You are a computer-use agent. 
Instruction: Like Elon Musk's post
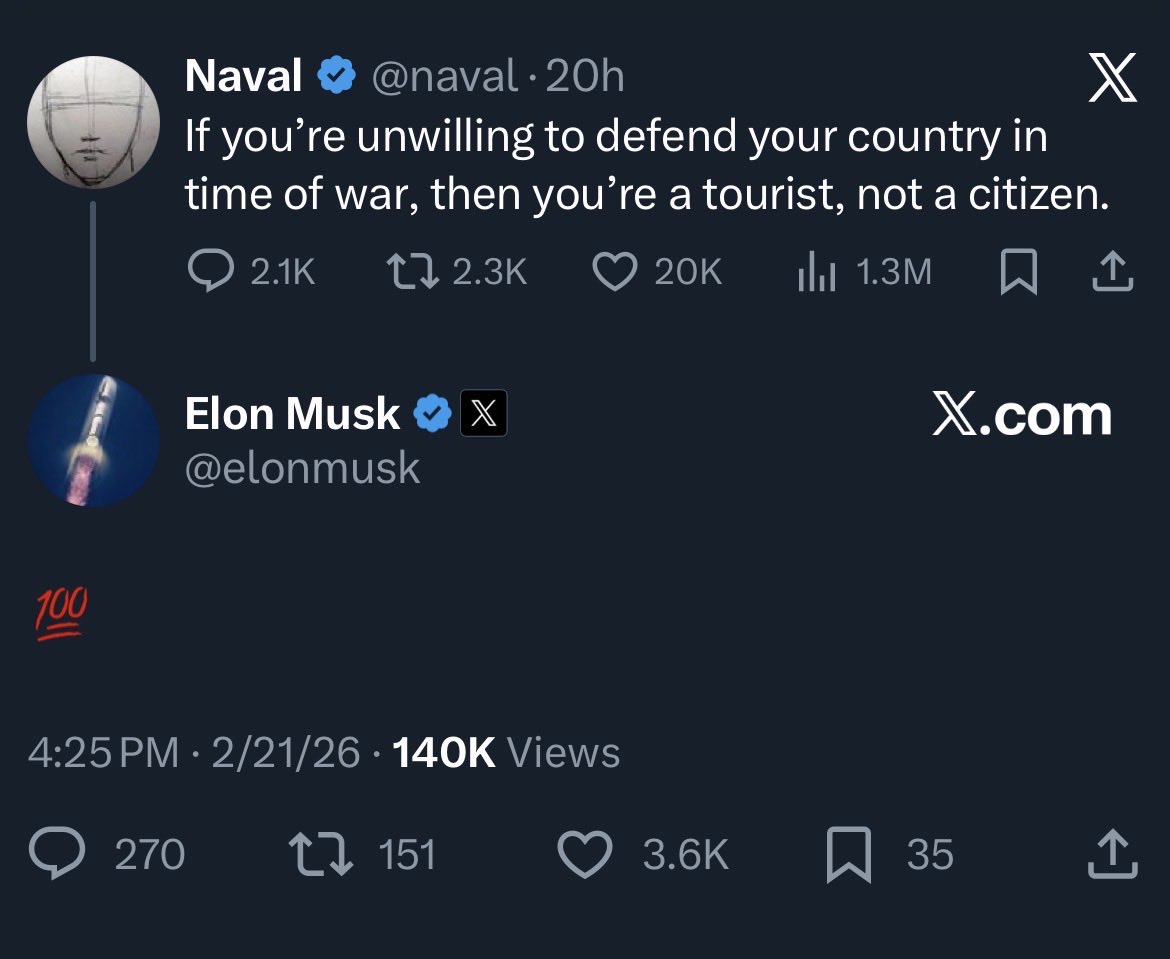coord(583,855)
